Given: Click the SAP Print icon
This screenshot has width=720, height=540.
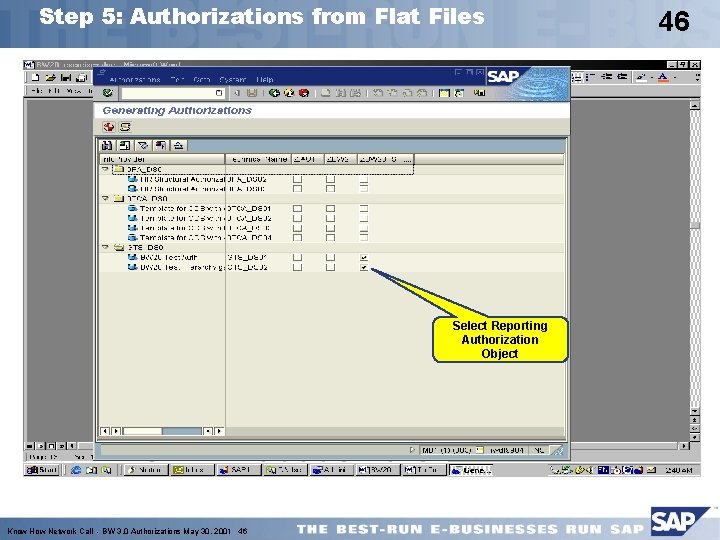Looking at the screenshot, I should [326, 93].
